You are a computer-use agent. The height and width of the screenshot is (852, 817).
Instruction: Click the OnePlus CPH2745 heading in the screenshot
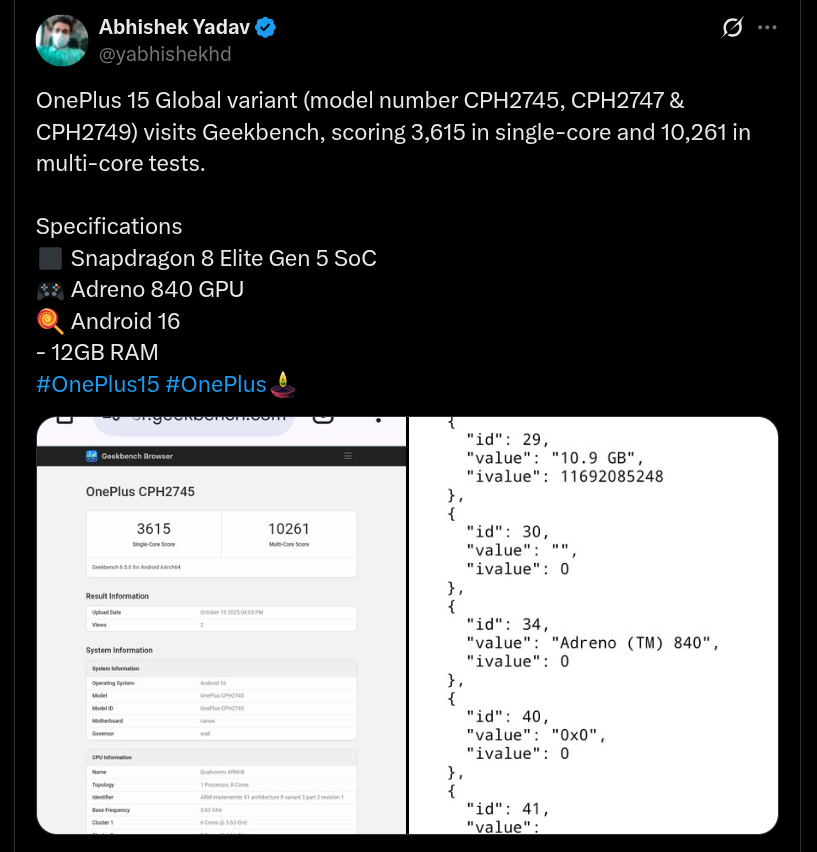point(140,492)
